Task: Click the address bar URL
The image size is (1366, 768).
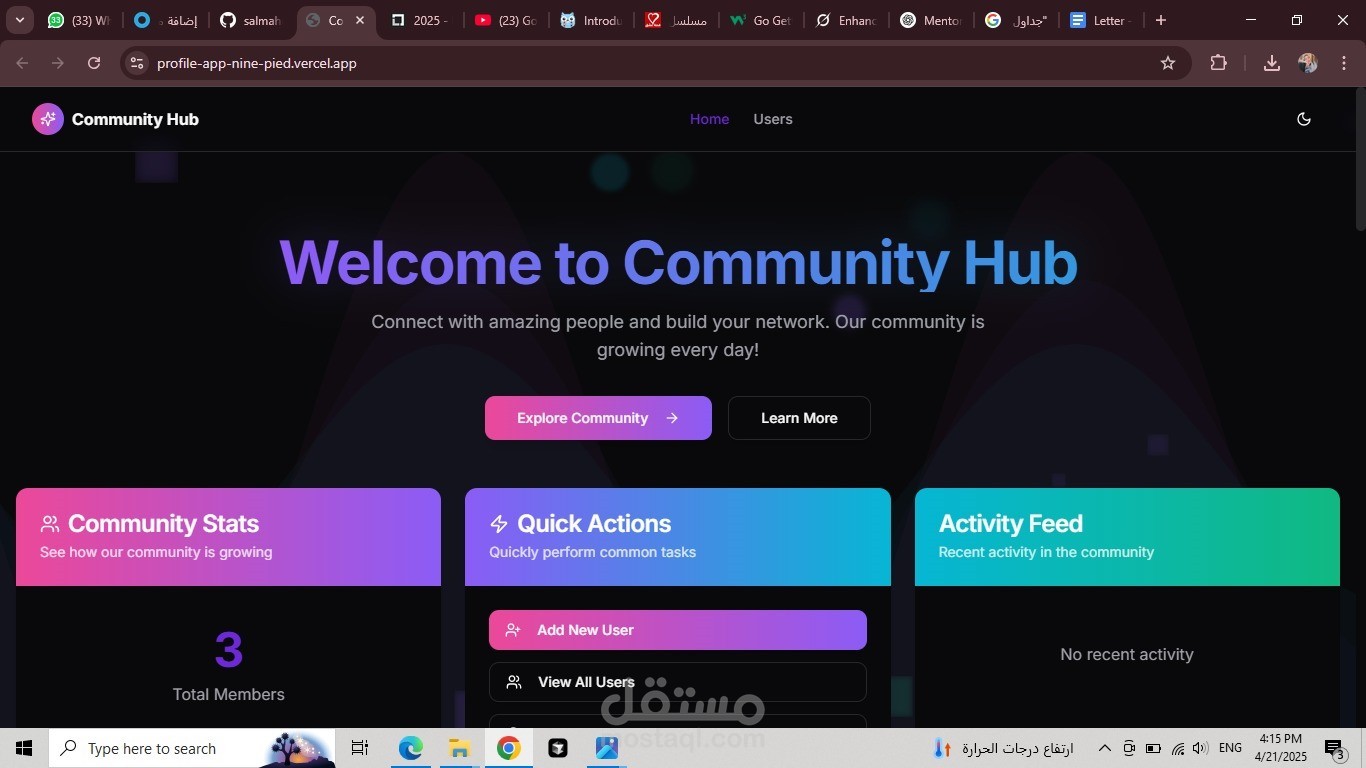Action: 257,63
